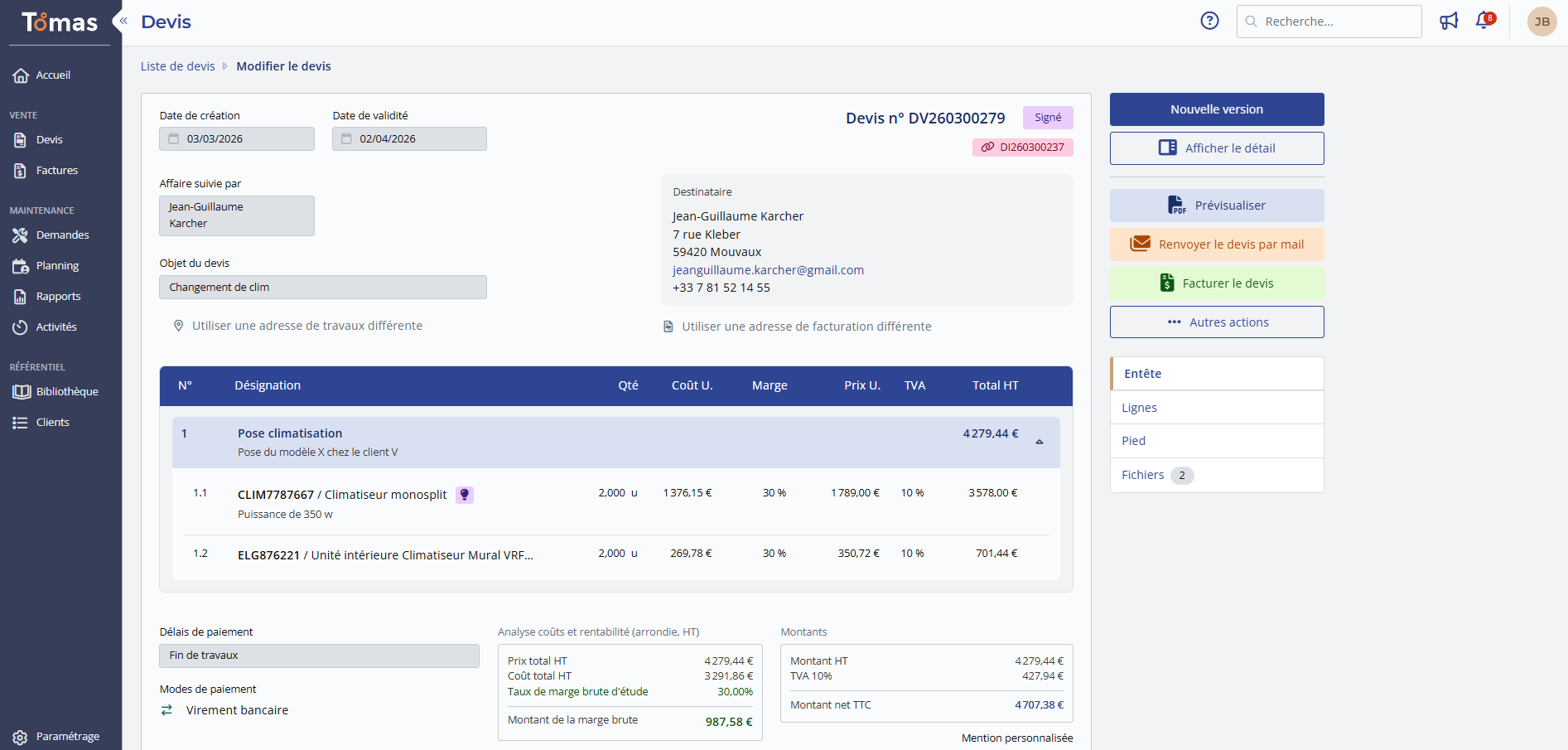Use a different work address
1568x750 pixels.
(x=297, y=326)
